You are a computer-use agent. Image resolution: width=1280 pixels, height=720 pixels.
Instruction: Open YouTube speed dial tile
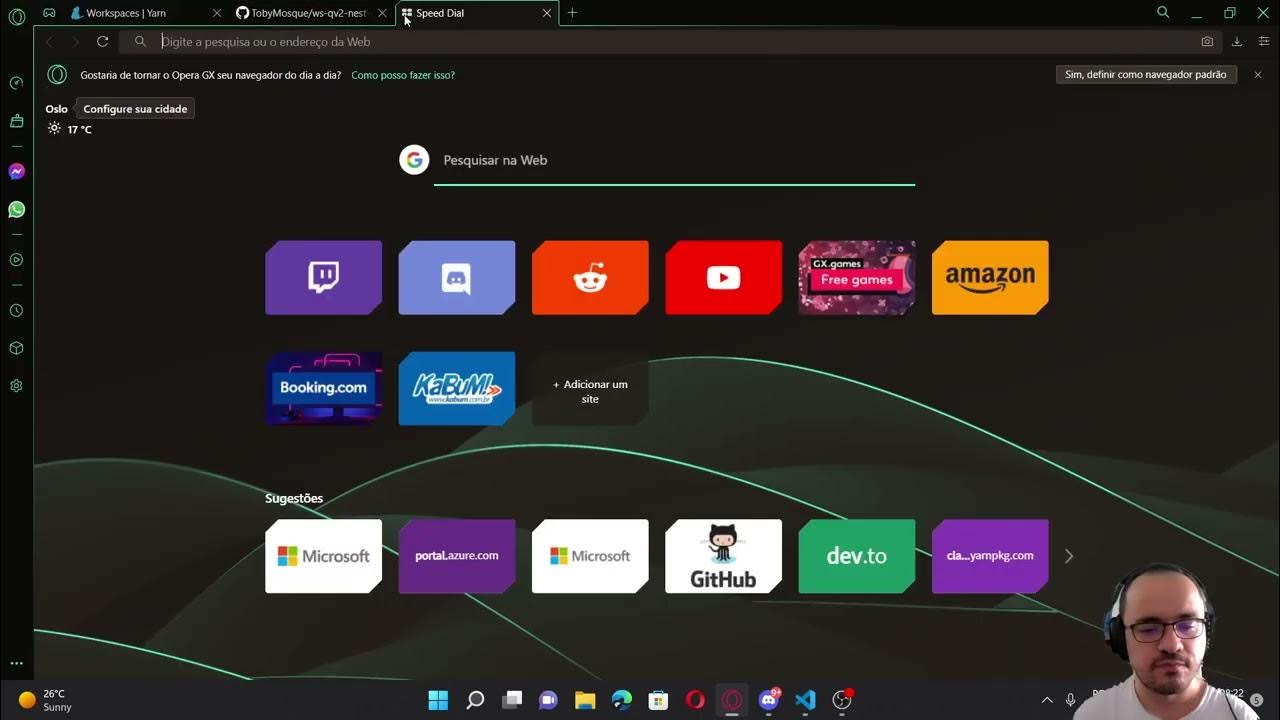tap(723, 277)
